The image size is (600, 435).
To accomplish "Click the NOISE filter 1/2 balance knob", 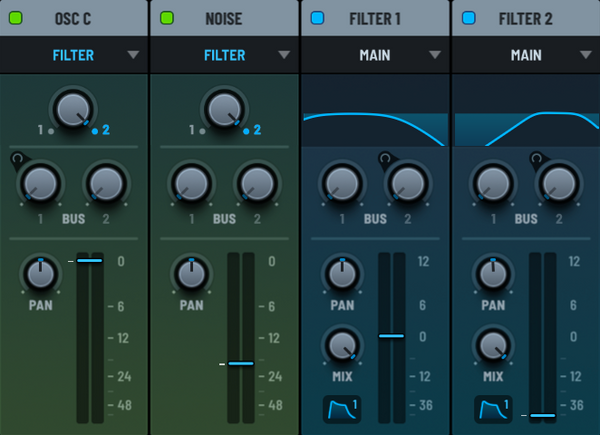I will pyautogui.click(x=224, y=110).
